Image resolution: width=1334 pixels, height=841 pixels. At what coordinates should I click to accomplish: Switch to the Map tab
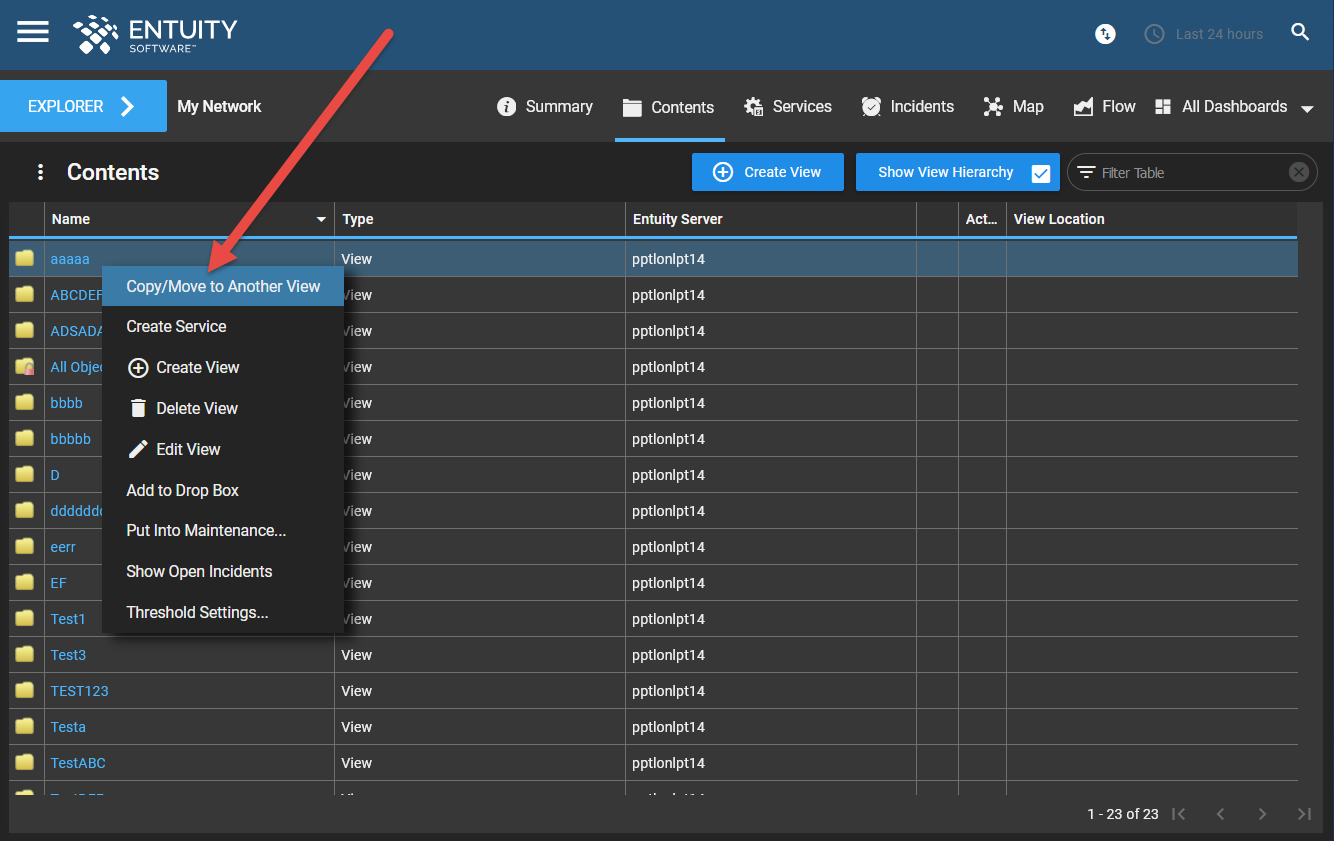pos(1013,107)
